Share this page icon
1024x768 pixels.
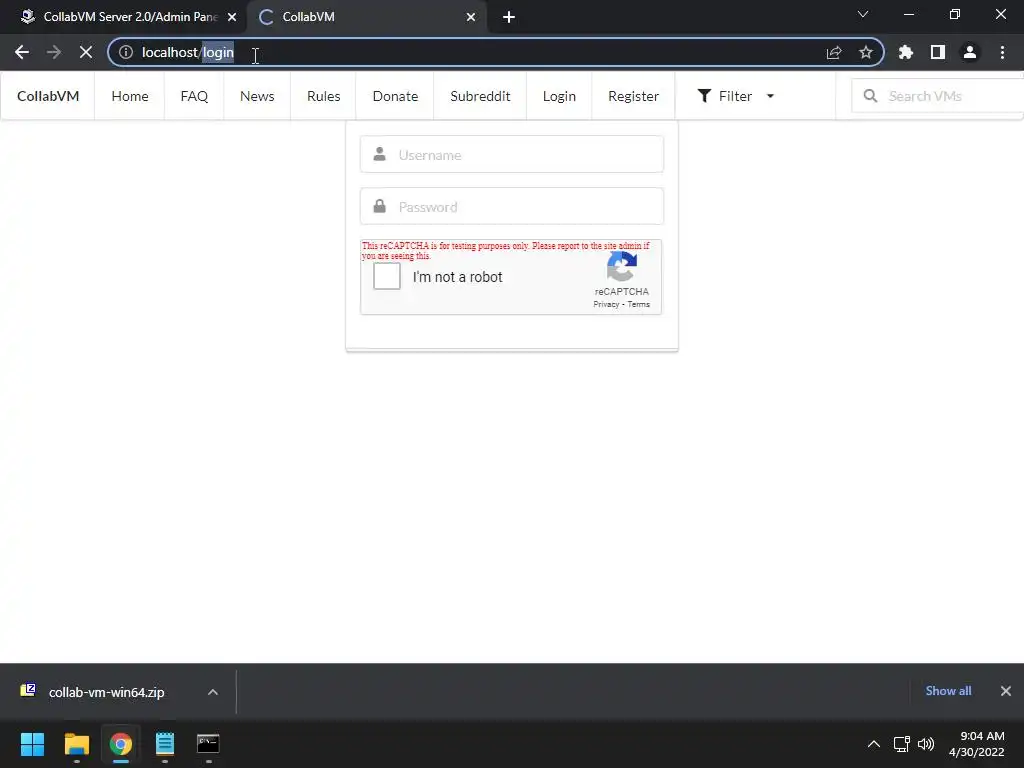click(x=834, y=52)
